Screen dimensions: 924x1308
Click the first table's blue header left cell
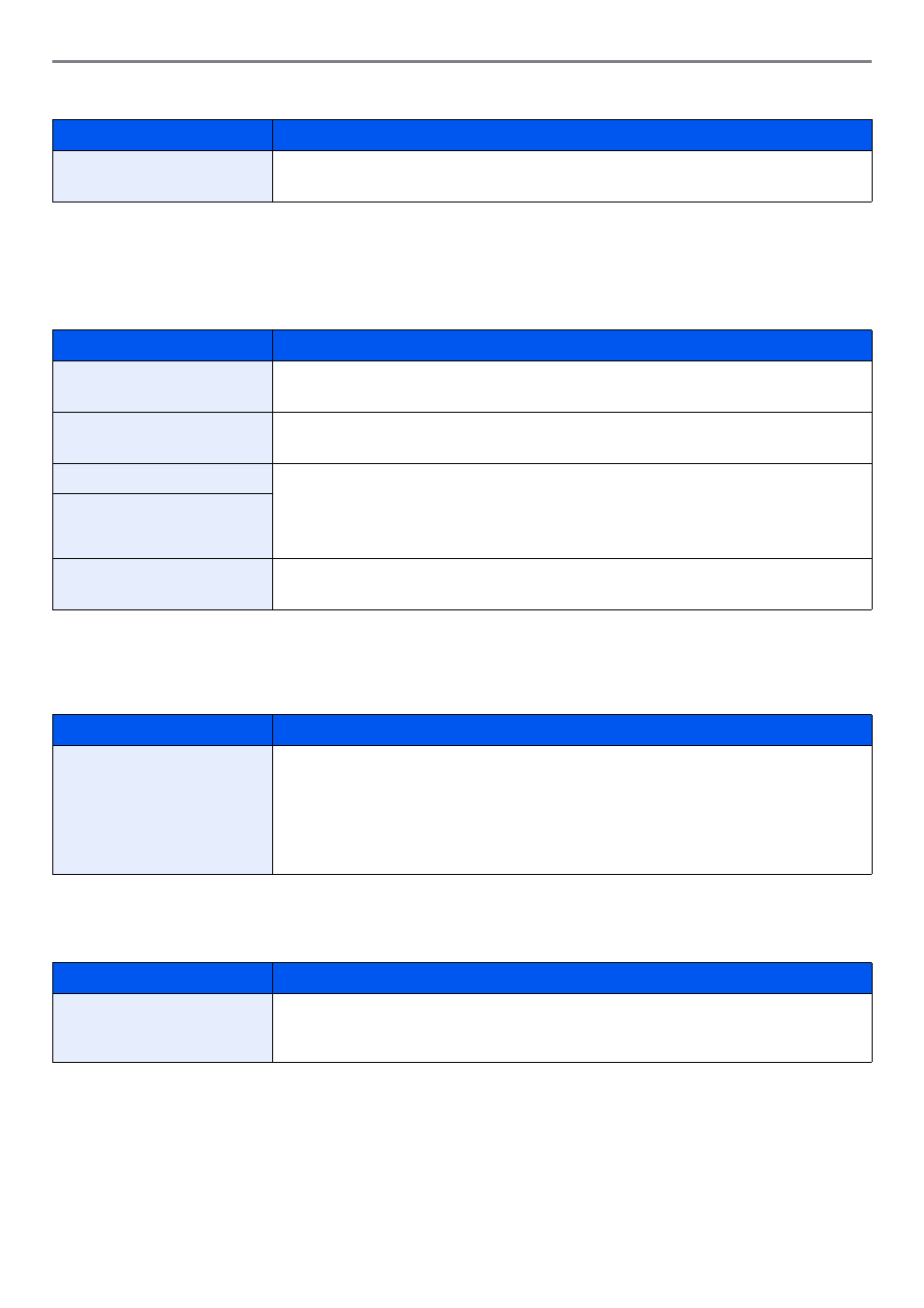[163, 136]
